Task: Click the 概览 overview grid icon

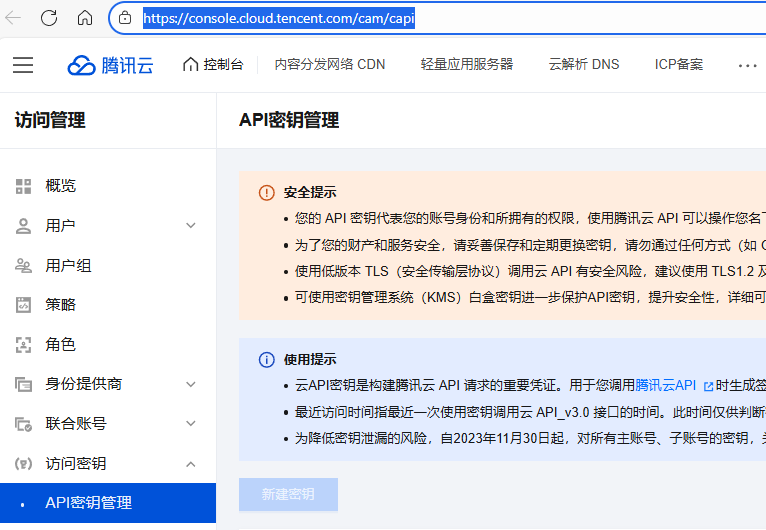Action: (23, 186)
